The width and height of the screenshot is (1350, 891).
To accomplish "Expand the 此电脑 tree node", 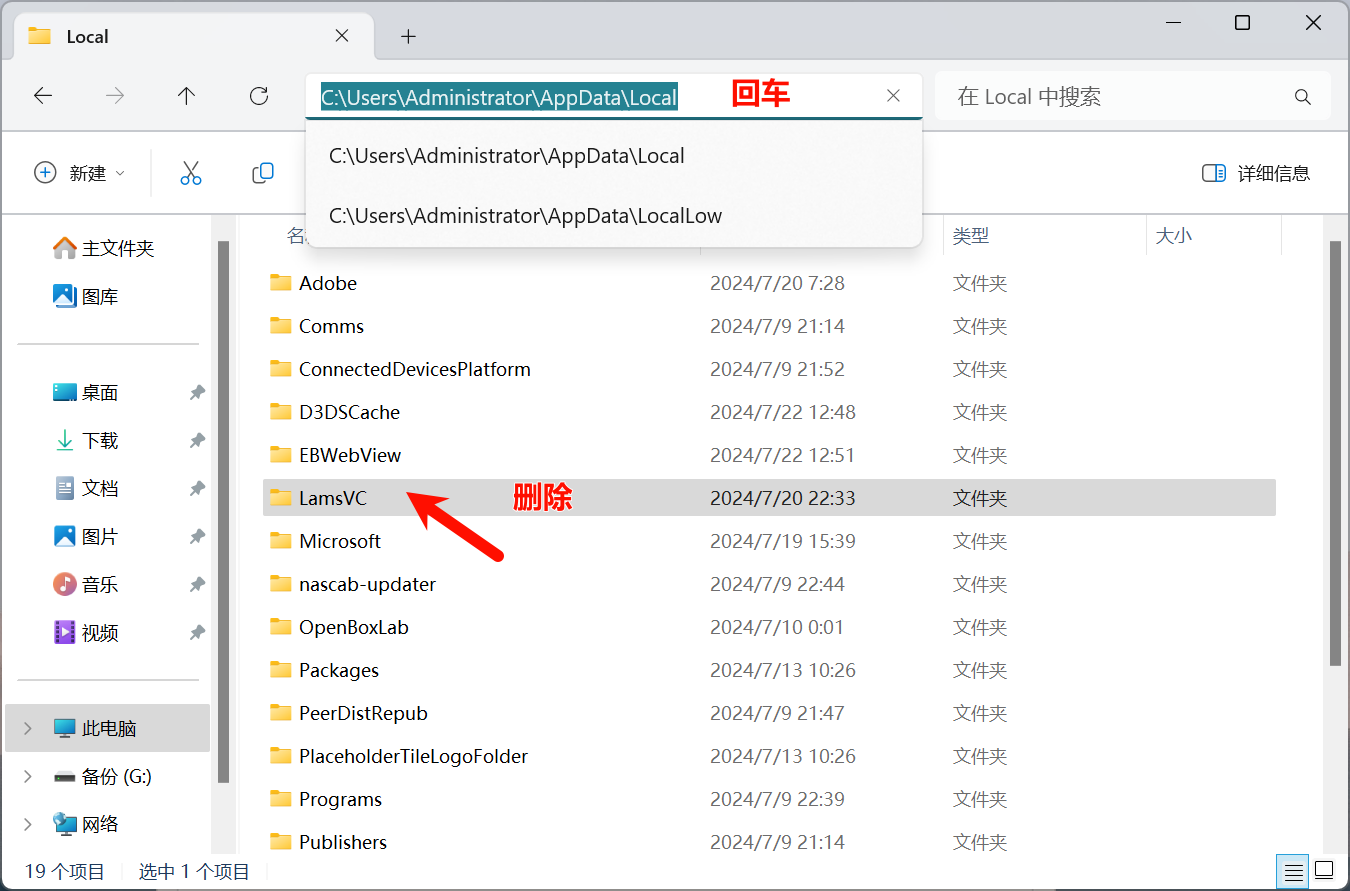I will coord(28,728).
